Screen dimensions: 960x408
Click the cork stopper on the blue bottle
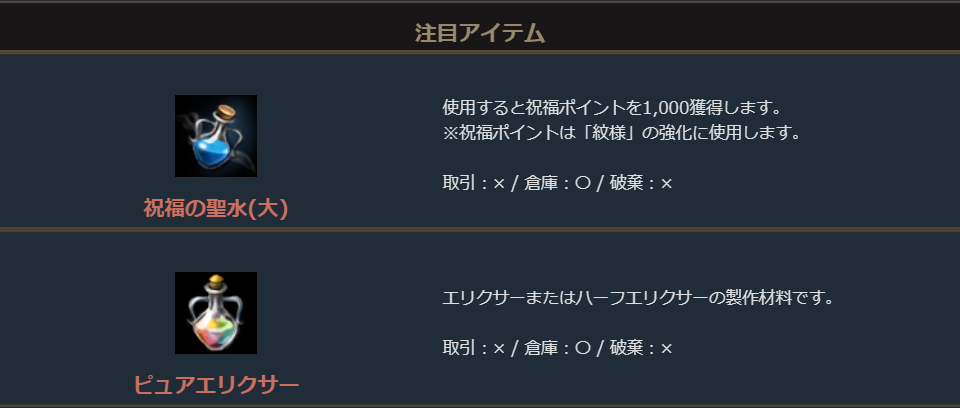(226, 108)
